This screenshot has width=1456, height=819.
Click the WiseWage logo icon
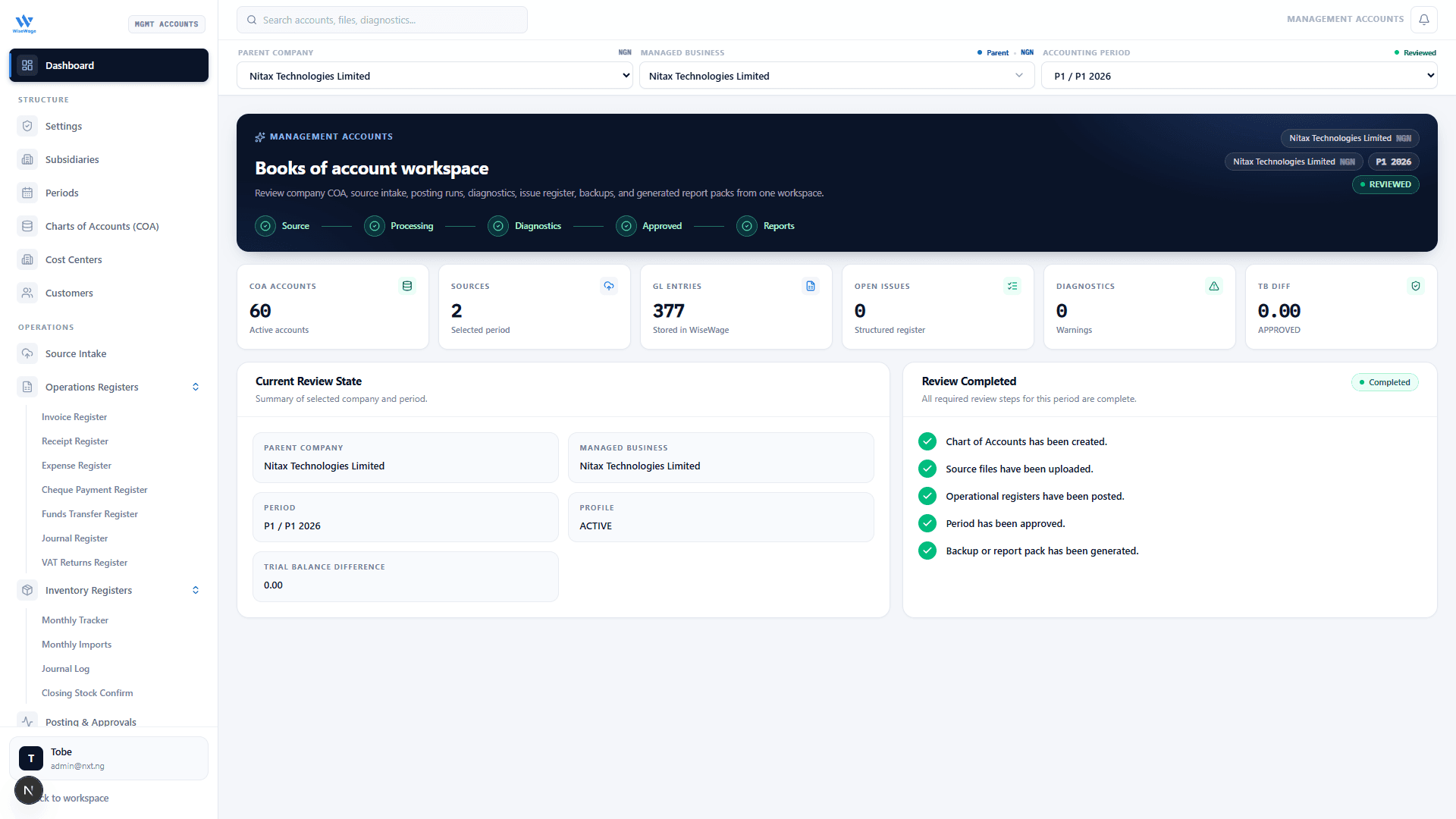(x=24, y=24)
